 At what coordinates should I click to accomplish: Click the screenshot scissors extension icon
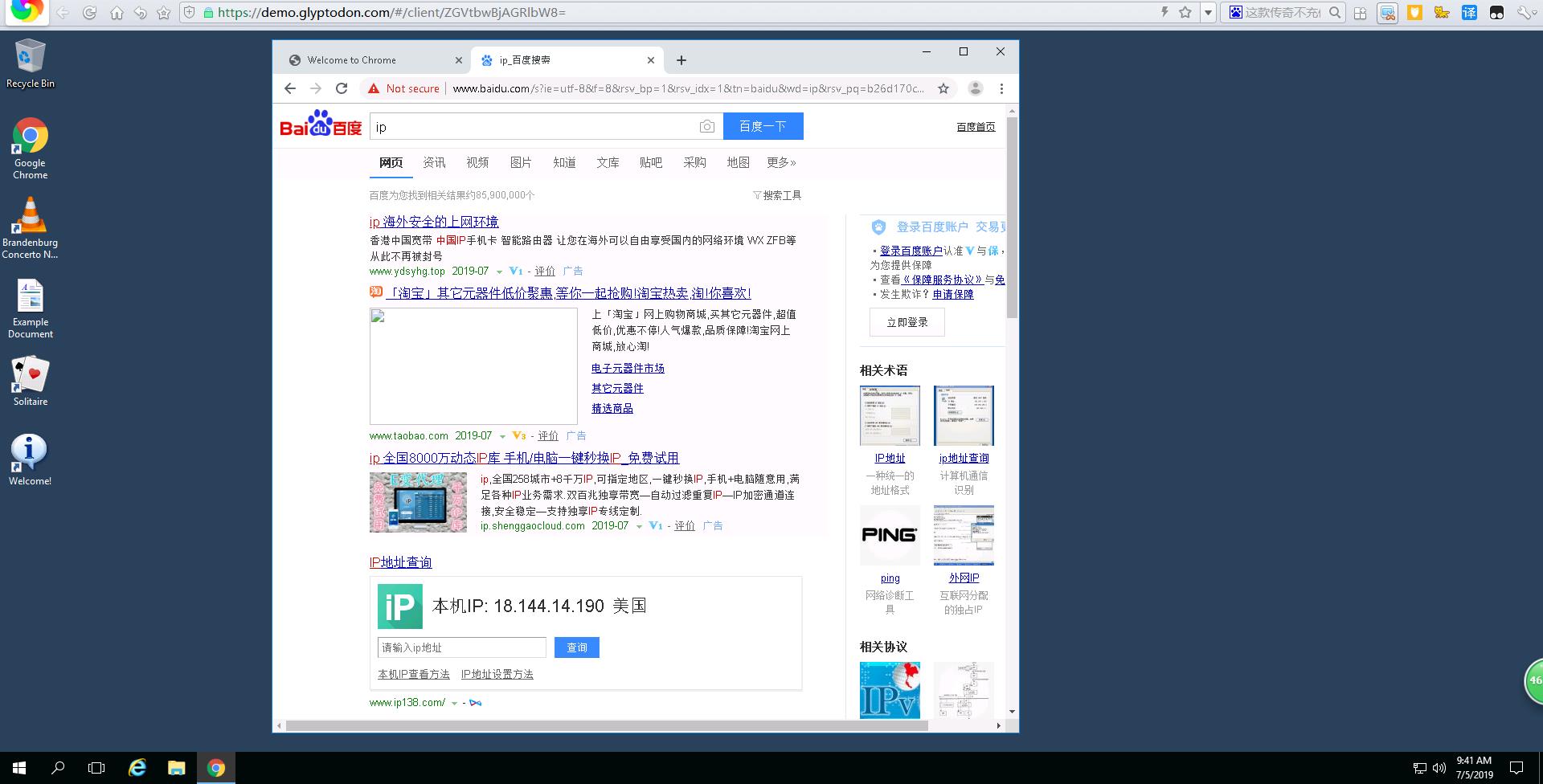[x=1387, y=13]
